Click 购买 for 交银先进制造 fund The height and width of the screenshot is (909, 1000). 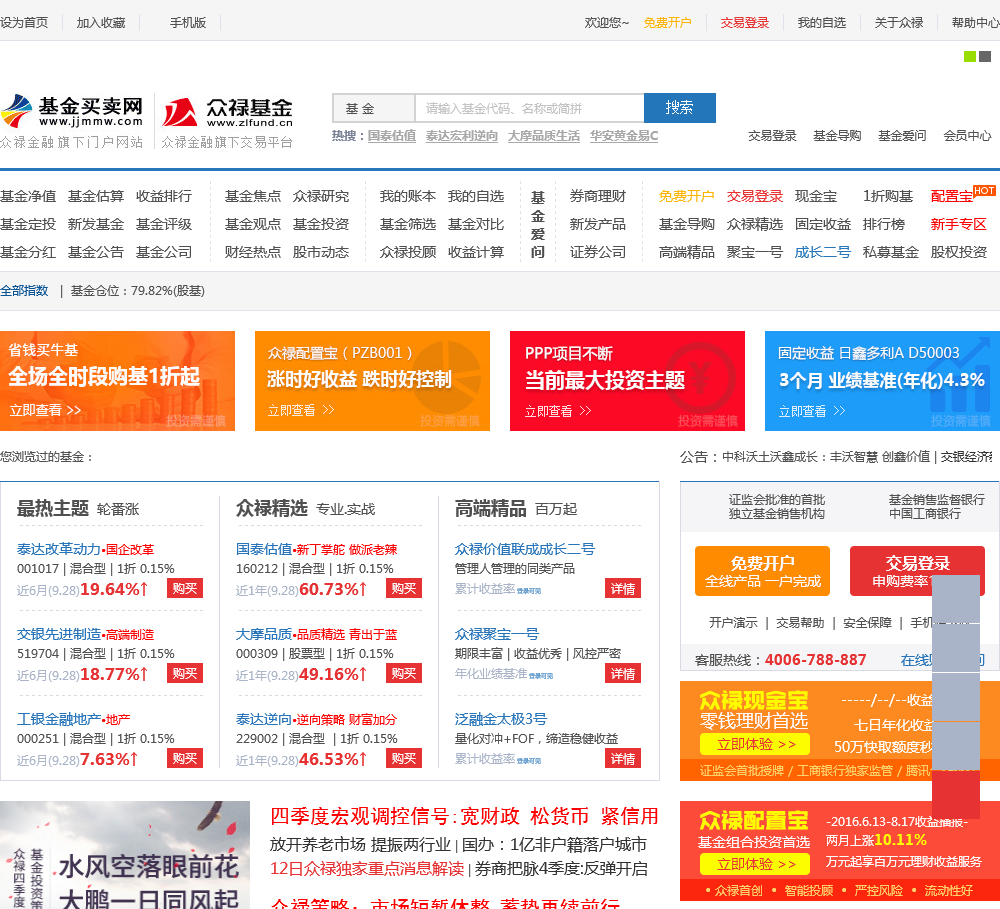[x=185, y=674]
